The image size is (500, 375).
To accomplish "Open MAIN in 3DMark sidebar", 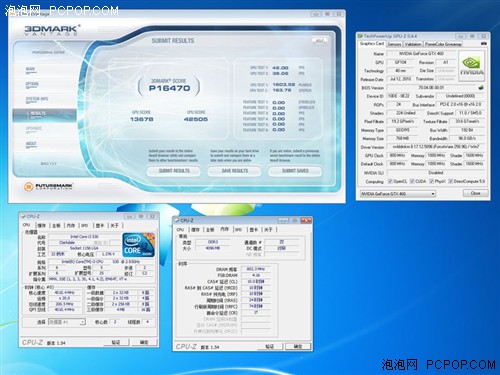I will click(30, 69).
